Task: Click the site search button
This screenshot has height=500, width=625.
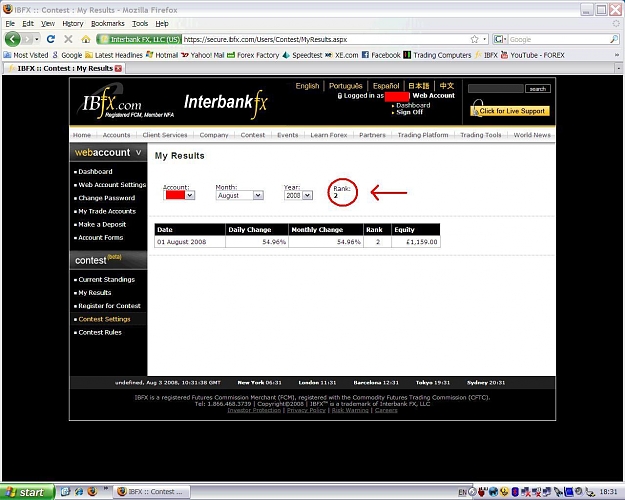Action: coord(538,89)
